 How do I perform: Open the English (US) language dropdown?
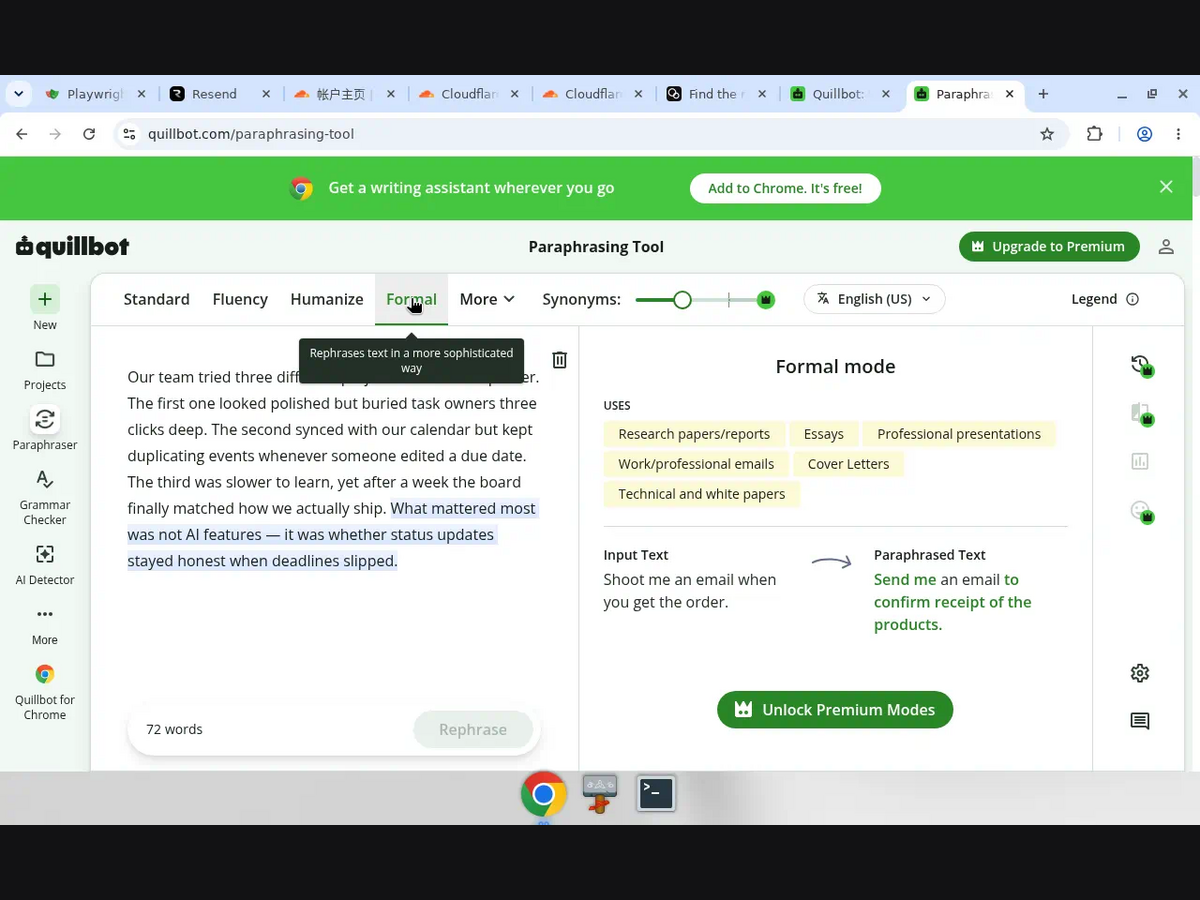[874, 299]
